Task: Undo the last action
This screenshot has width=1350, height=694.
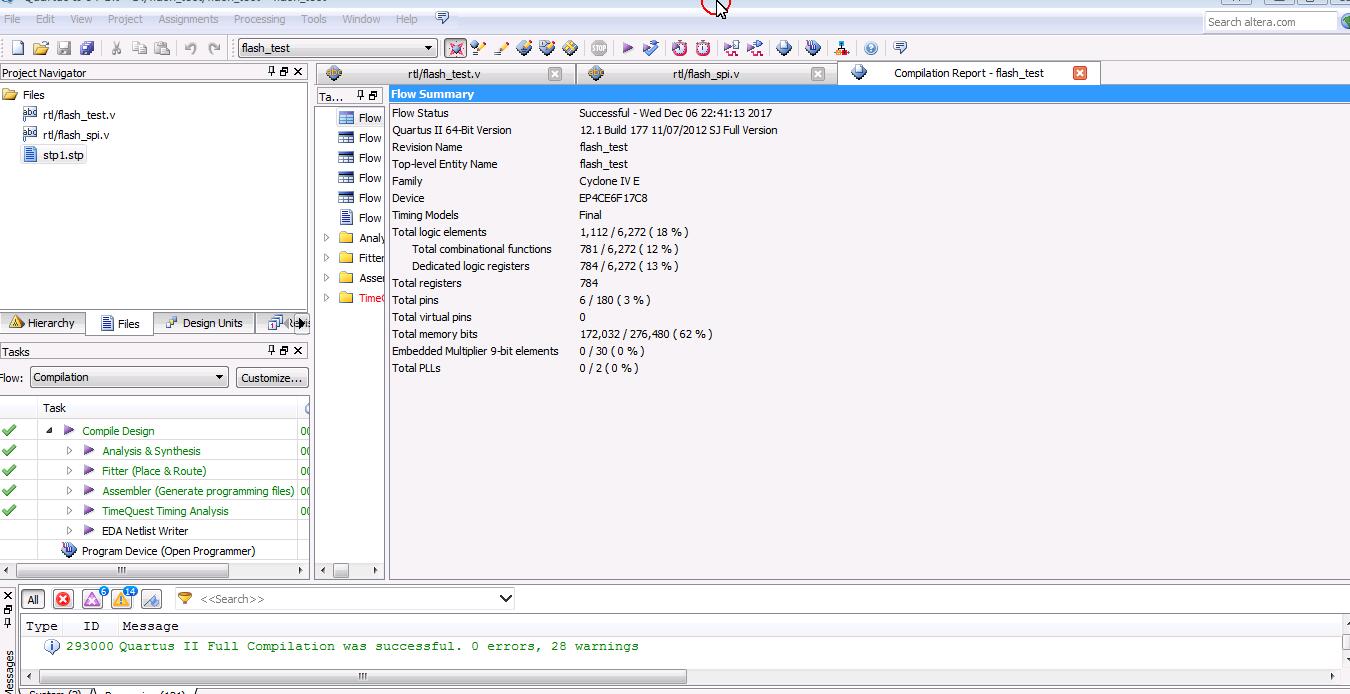Action: tap(190, 48)
